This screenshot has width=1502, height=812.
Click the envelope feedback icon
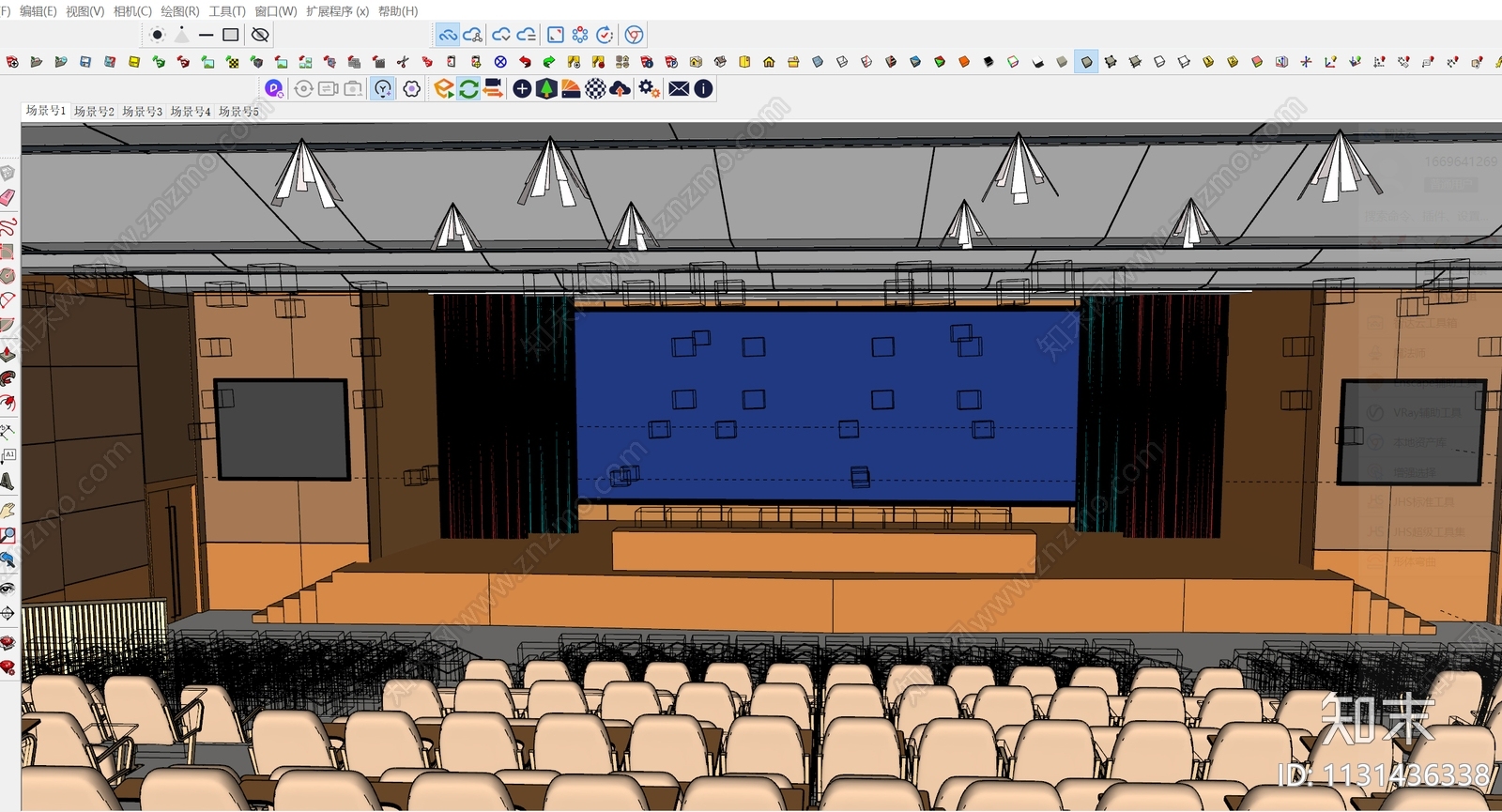point(680,88)
